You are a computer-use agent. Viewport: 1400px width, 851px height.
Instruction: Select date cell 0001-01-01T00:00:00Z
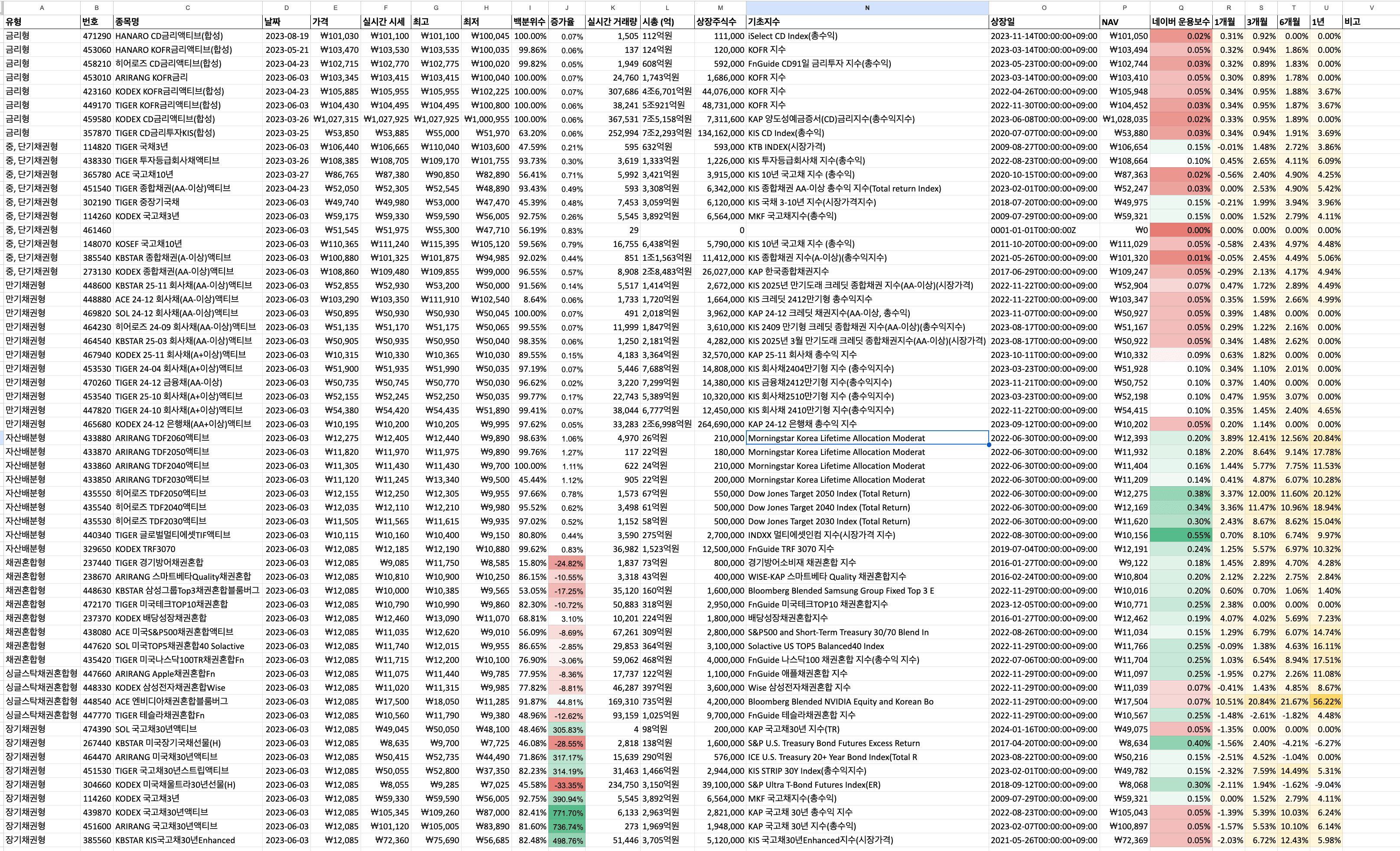tap(1044, 230)
